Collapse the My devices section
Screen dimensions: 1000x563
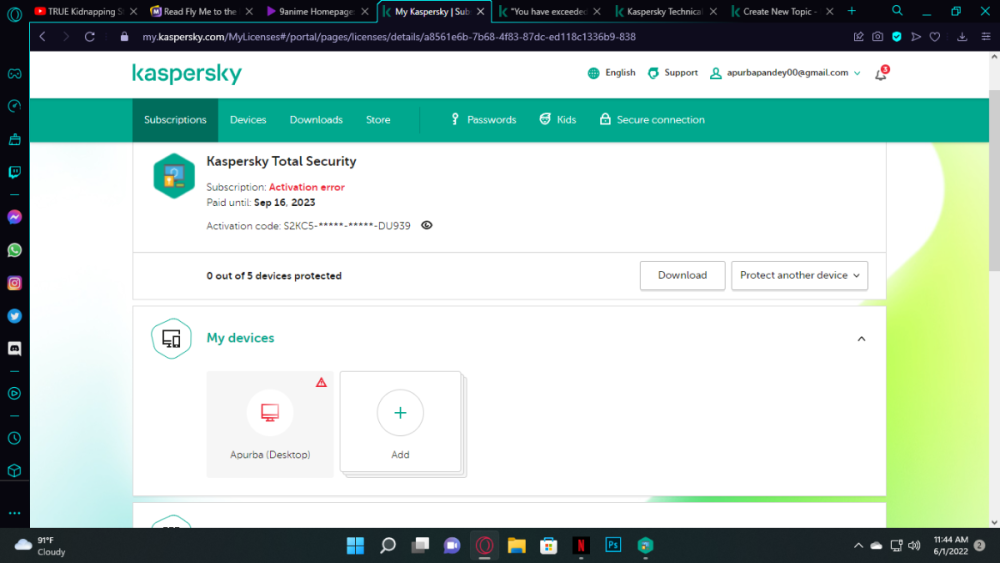tap(861, 339)
